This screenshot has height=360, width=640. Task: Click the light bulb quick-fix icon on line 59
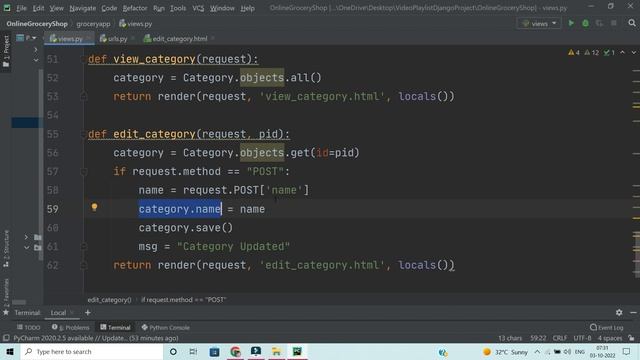[x=94, y=207]
